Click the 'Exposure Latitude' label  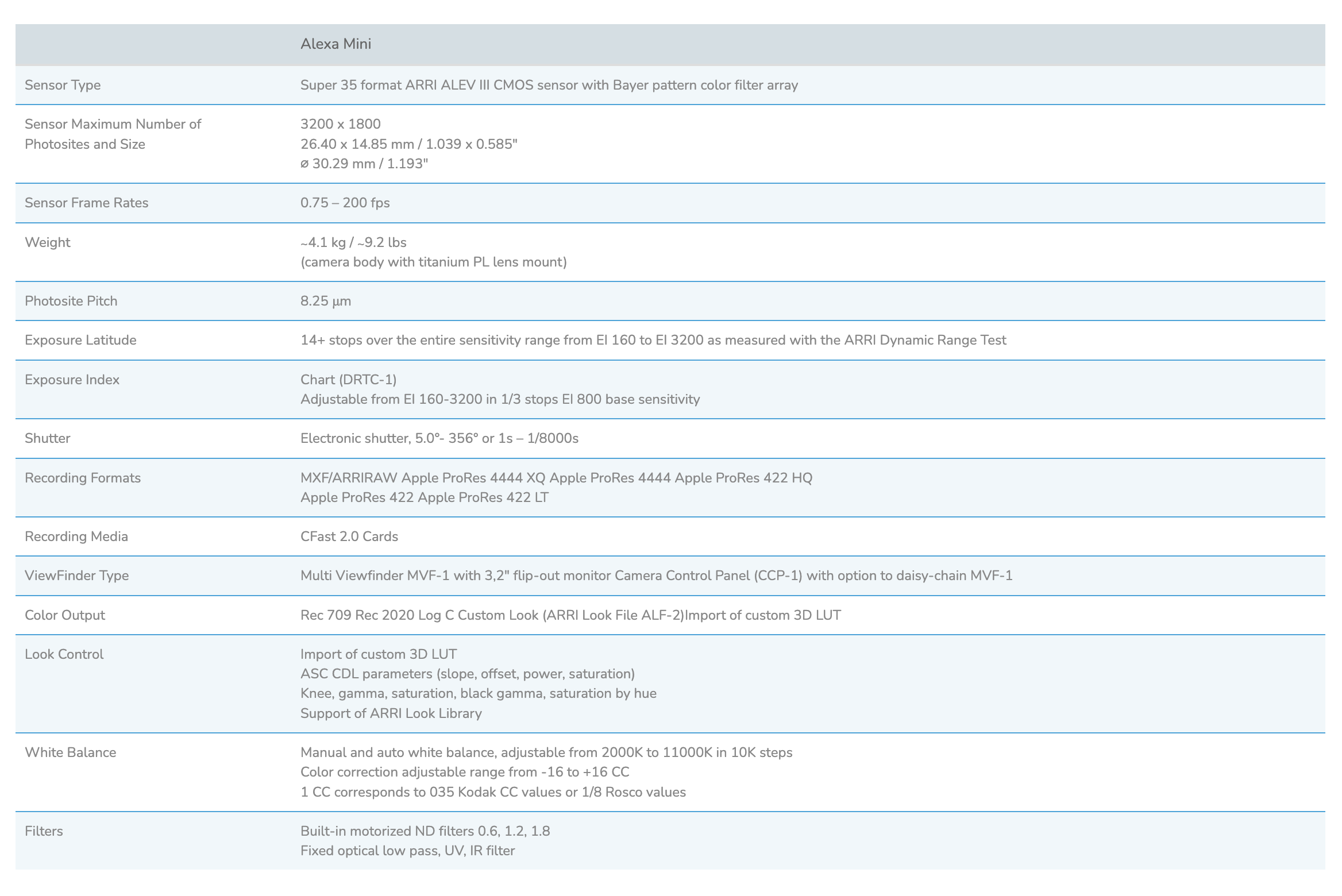(80, 340)
